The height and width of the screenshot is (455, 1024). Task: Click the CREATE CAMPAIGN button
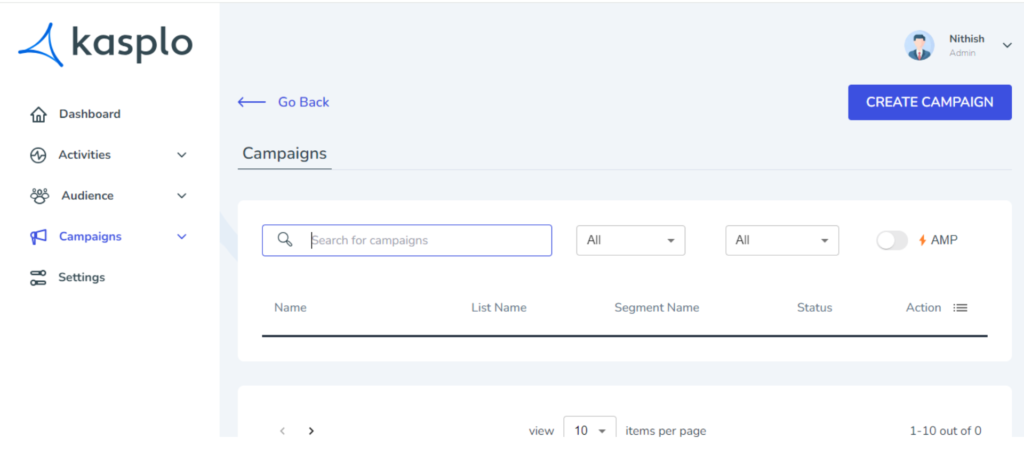929,102
